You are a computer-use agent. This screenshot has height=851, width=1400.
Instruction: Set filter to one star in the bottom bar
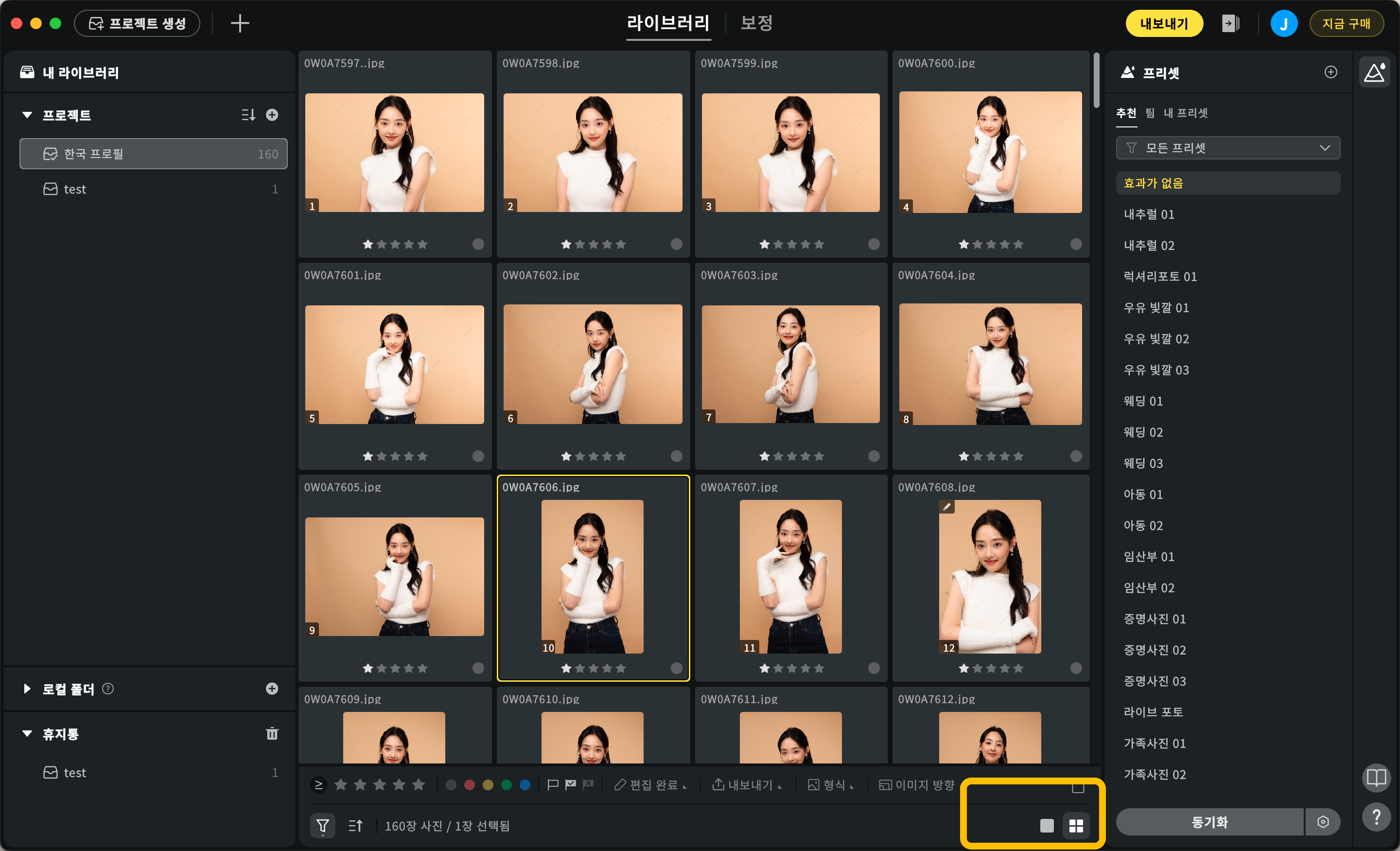coord(341,784)
